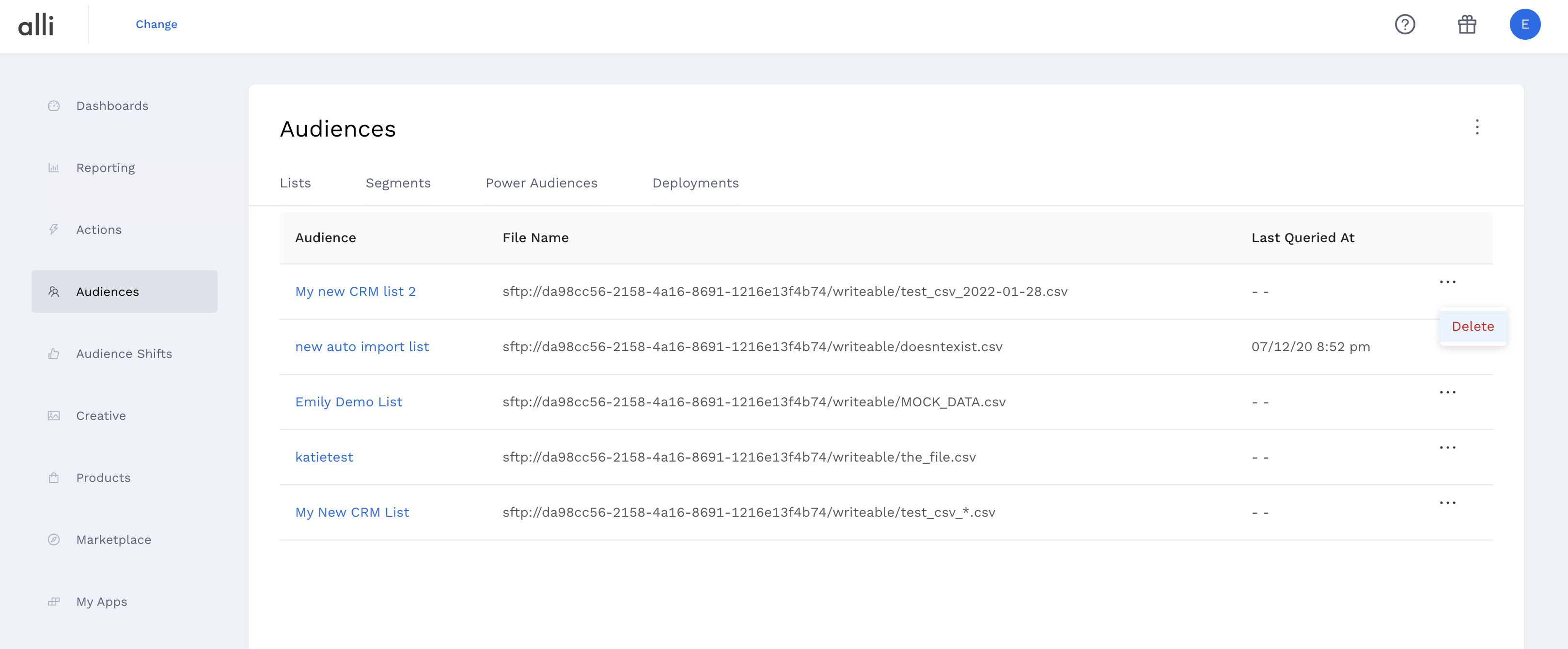The height and width of the screenshot is (649, 1568).
Task: Select Delete from the context menu
Action: tap(1473, 326)
